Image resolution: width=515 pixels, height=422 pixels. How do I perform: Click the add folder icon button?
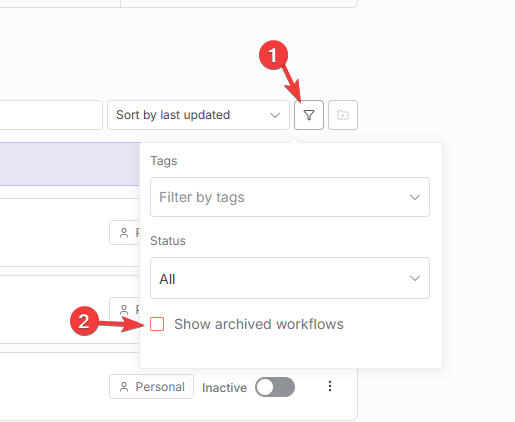(x=343, y=115)
